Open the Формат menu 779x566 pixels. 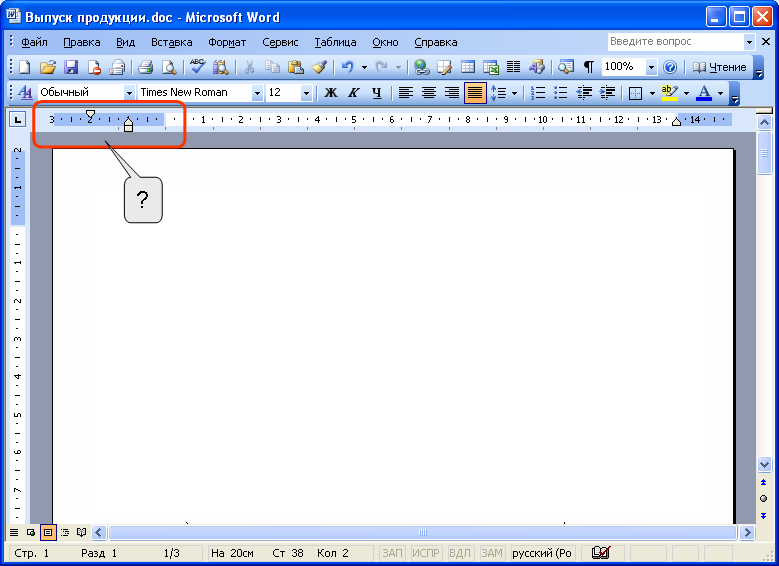[x=227, y=42]
